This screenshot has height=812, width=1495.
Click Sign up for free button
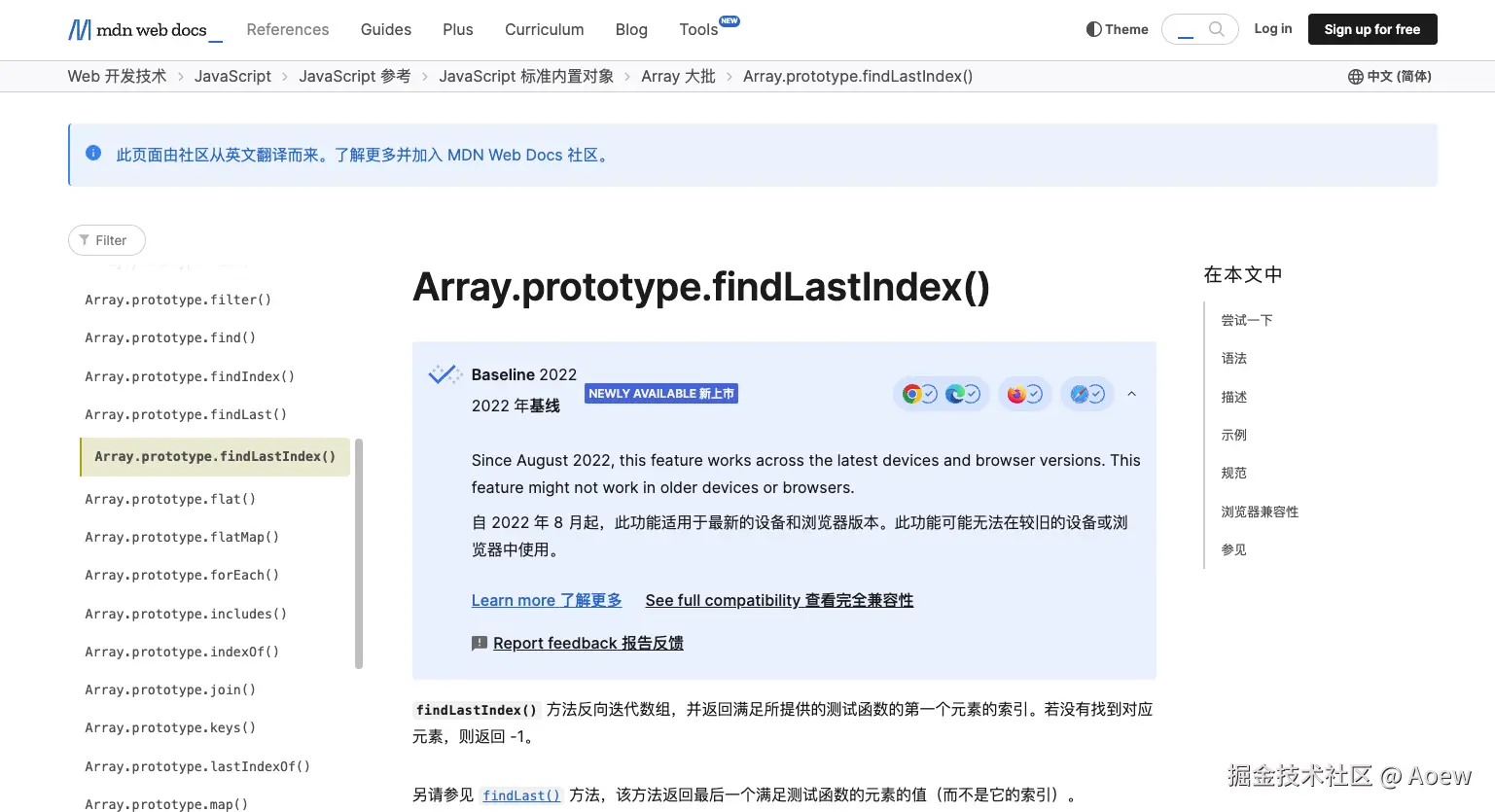tap(1372, 29)
